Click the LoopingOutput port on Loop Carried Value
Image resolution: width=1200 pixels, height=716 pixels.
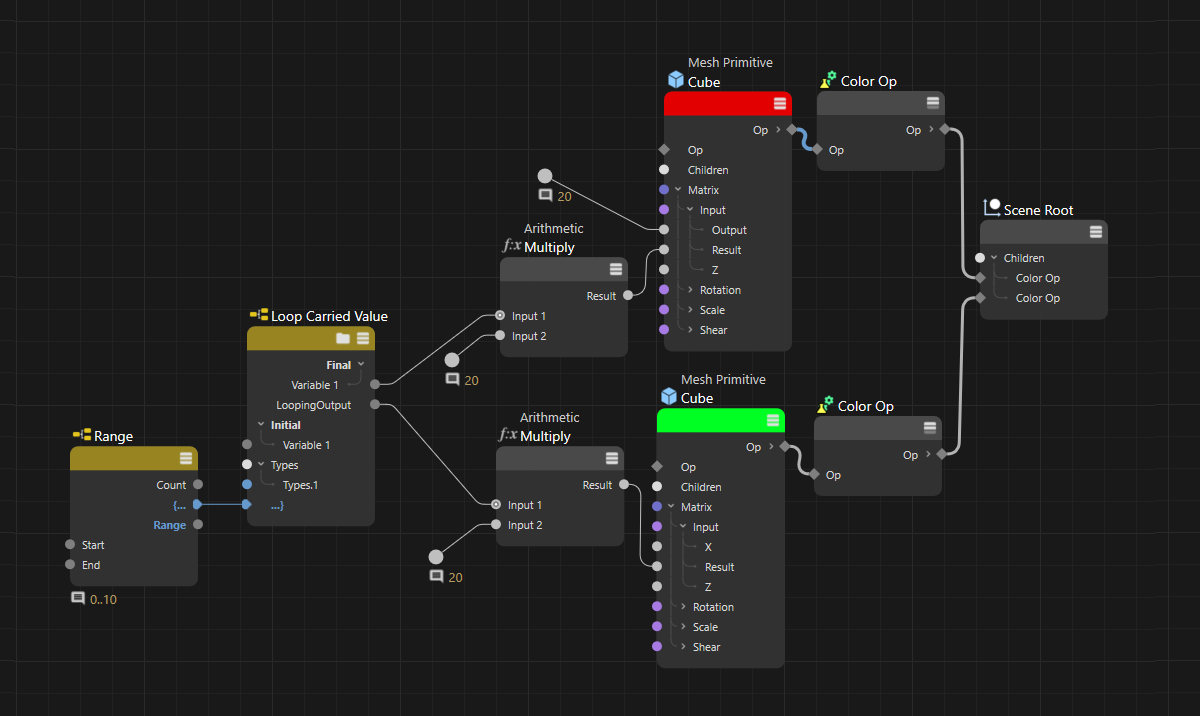point(374,405)
